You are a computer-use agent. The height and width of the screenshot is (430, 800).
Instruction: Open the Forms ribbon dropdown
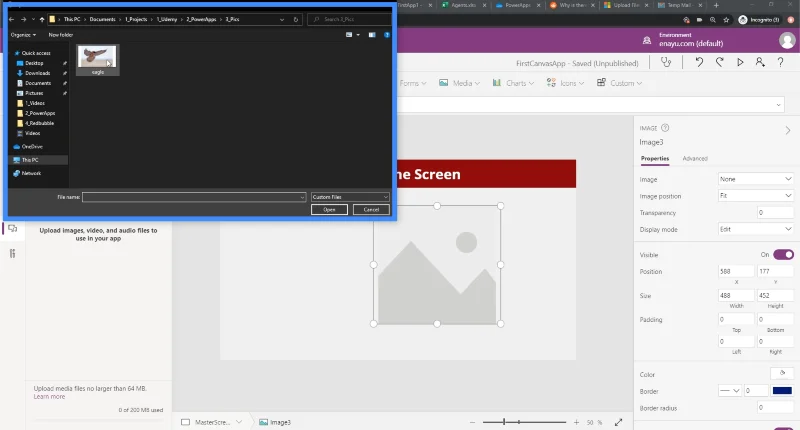[413, 83]
